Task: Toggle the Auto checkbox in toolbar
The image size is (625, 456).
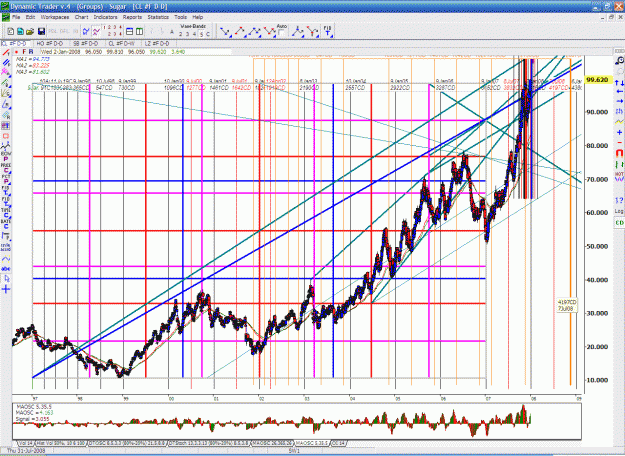Action: pyautogui.click(x=281, y=33)
